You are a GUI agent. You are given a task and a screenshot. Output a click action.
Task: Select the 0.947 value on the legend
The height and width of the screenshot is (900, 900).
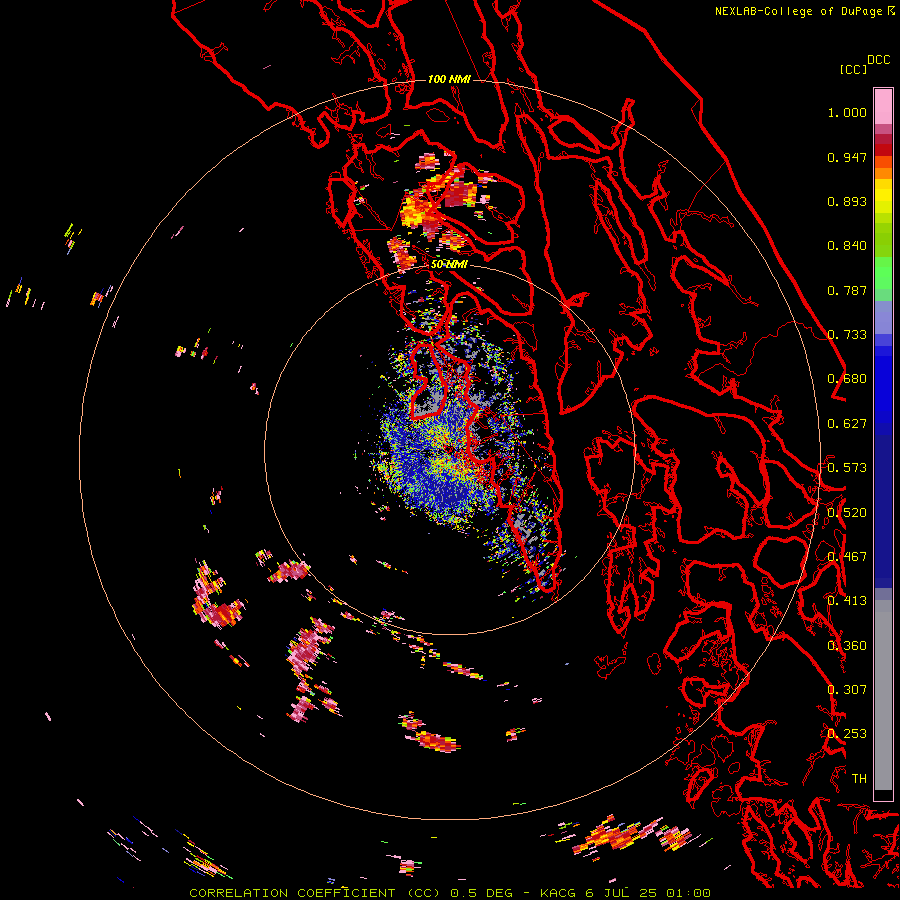[847, 157]
